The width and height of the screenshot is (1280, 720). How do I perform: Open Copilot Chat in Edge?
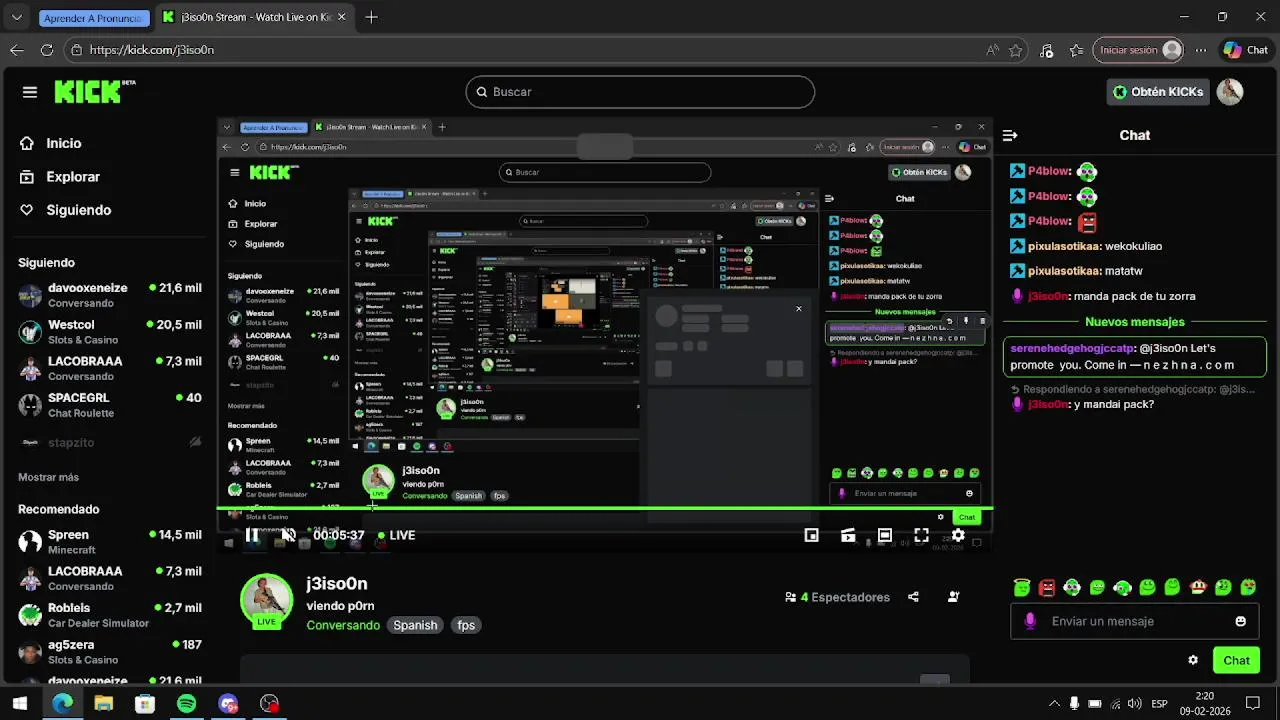[x=1246, y=50]
